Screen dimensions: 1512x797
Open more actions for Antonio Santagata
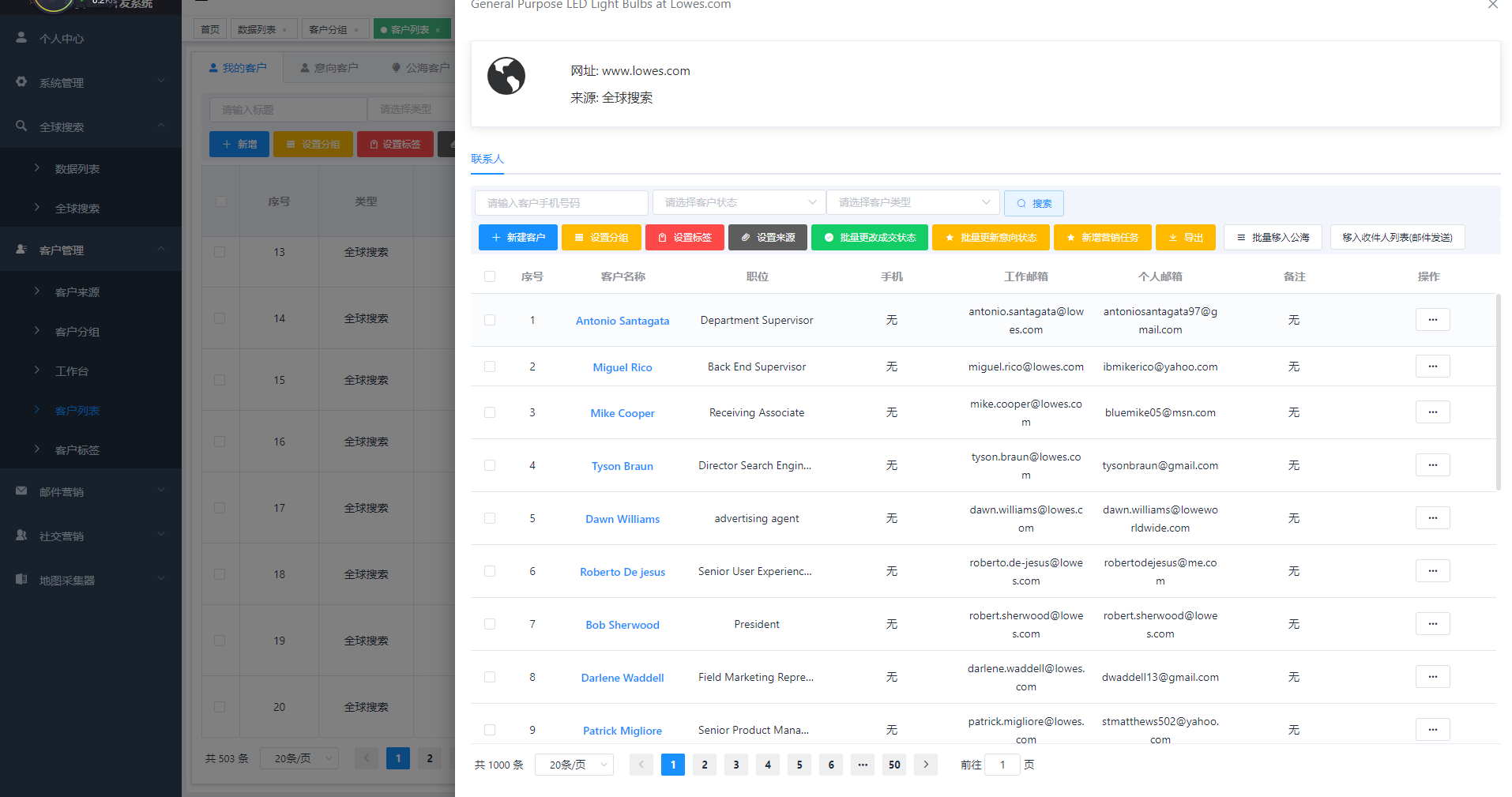point(1432,320)
